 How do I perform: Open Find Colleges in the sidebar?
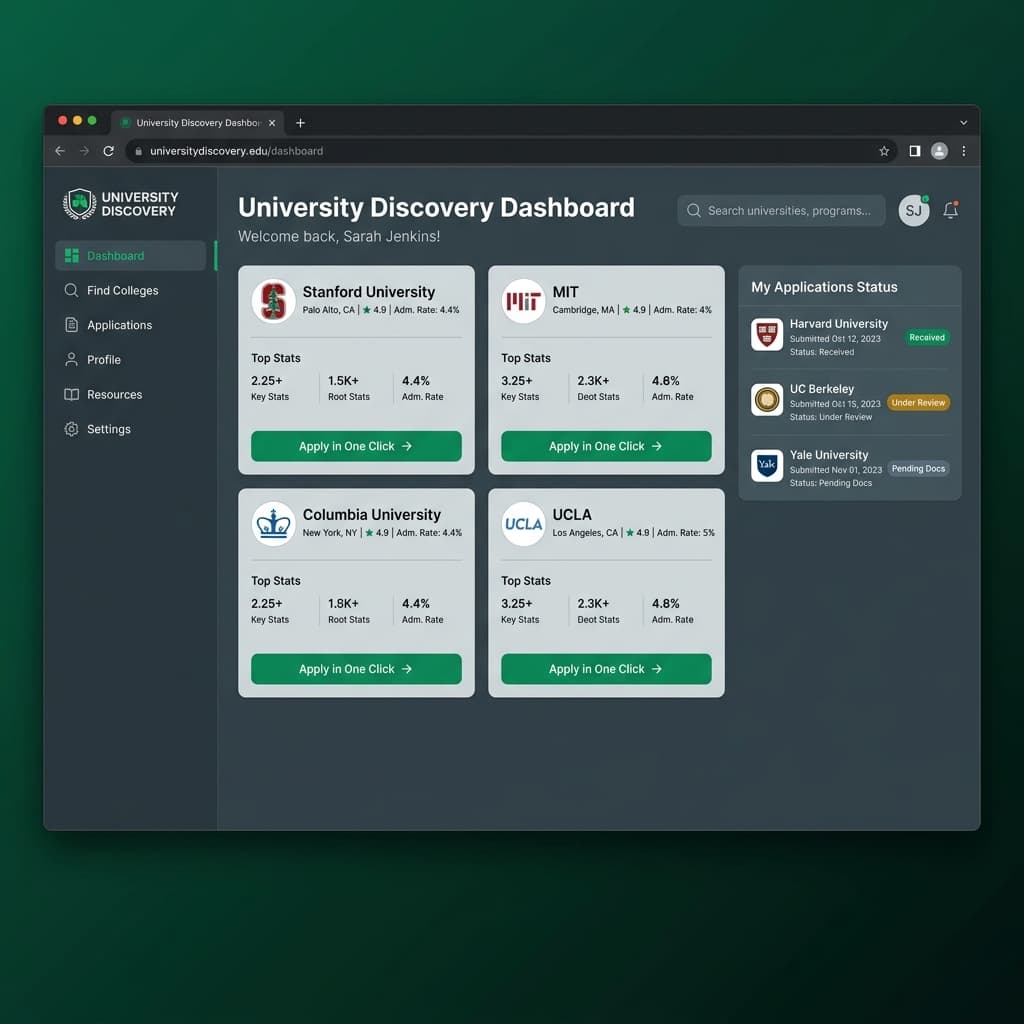pyautogui.click(x=131, y=290)
